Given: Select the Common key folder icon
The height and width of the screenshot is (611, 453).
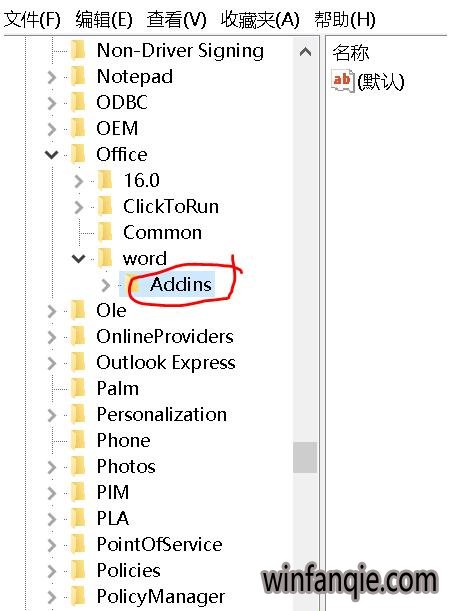Looking at the screenshot, I should tap(105, 233).
